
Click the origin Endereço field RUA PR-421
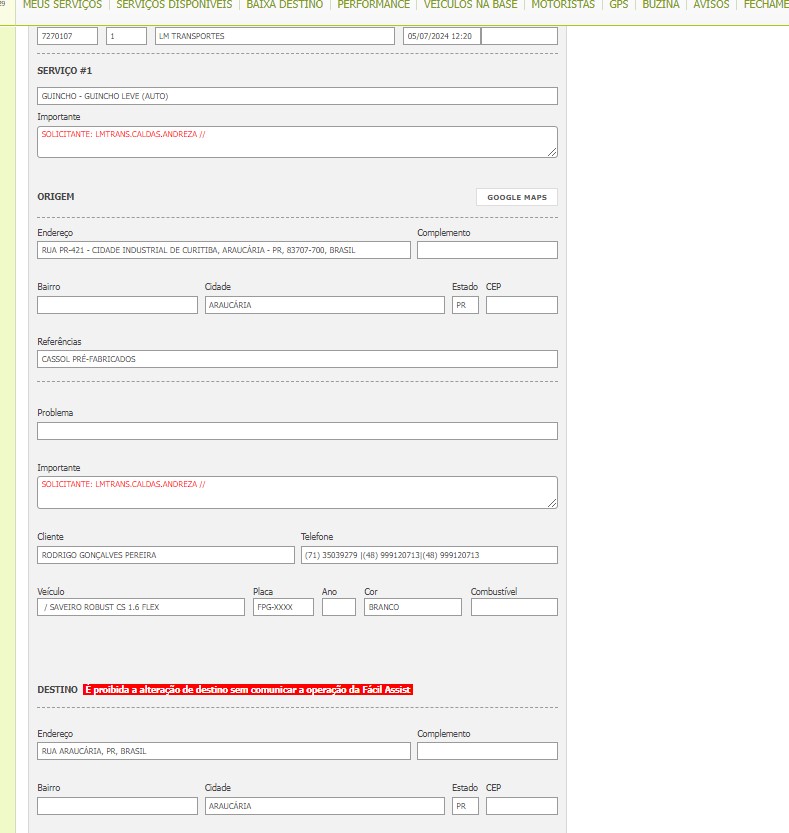click(x=224, y=250)
